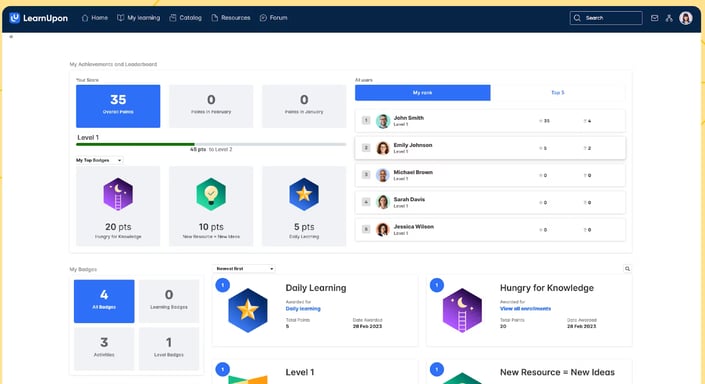Open the Daily learning link
Viewport: 705px width, 384px height.
tap(303, 309)
